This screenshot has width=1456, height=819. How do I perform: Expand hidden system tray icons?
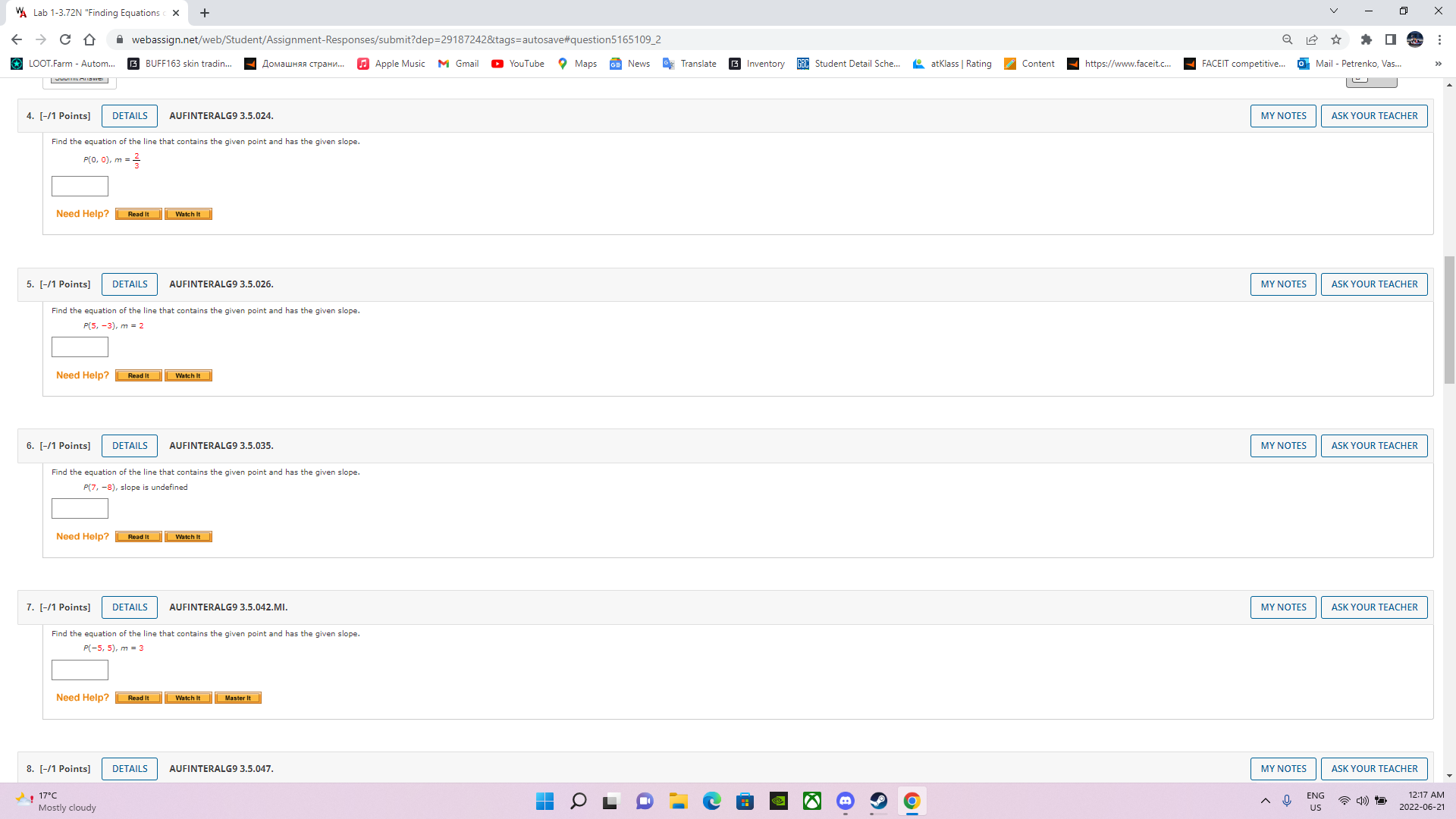[x=1265, y=801]
